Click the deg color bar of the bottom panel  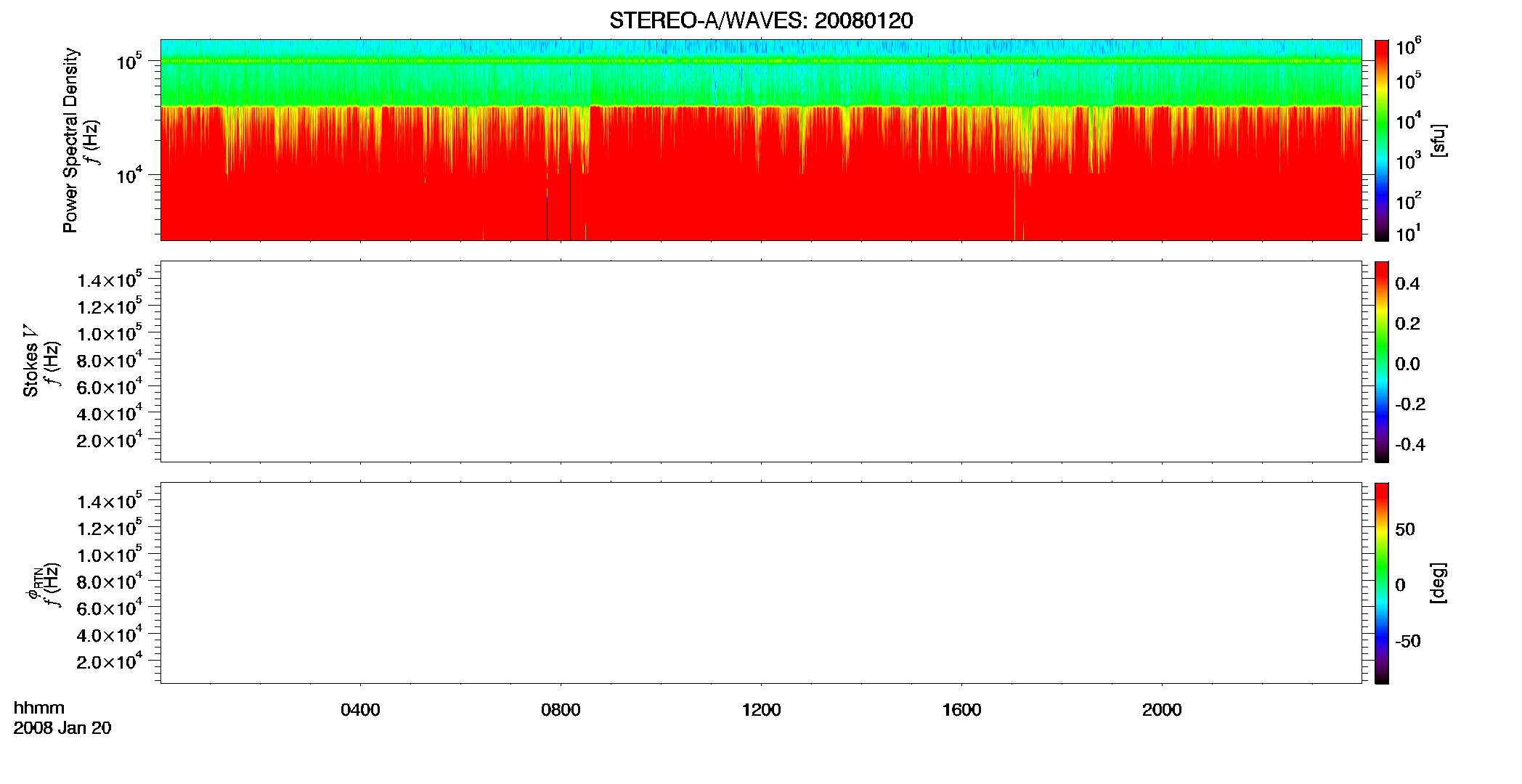[x=1382, y=583]
